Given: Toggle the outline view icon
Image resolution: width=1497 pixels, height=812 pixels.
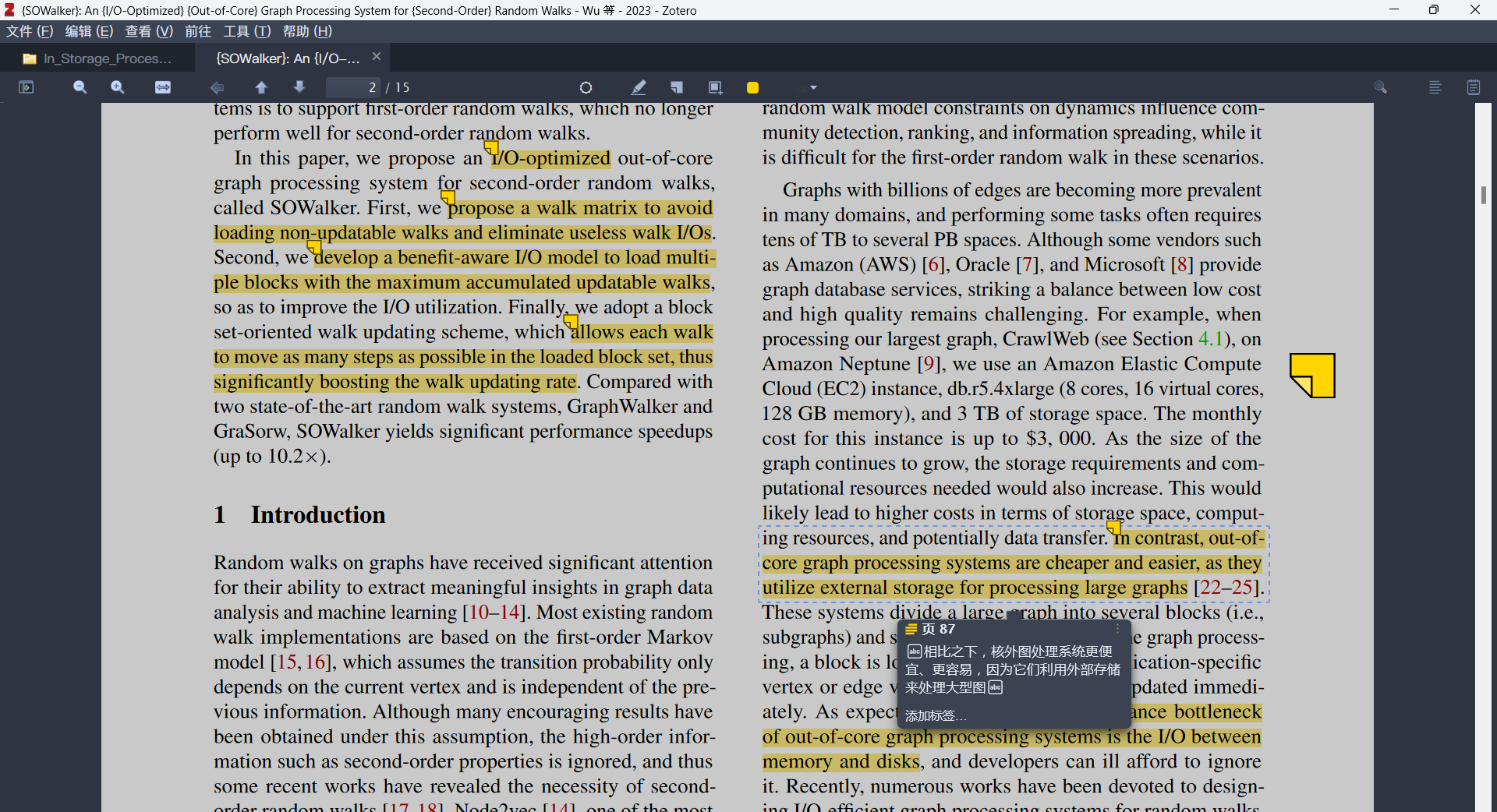Looking at the screenshot, I should click(x=1435, y=87).
